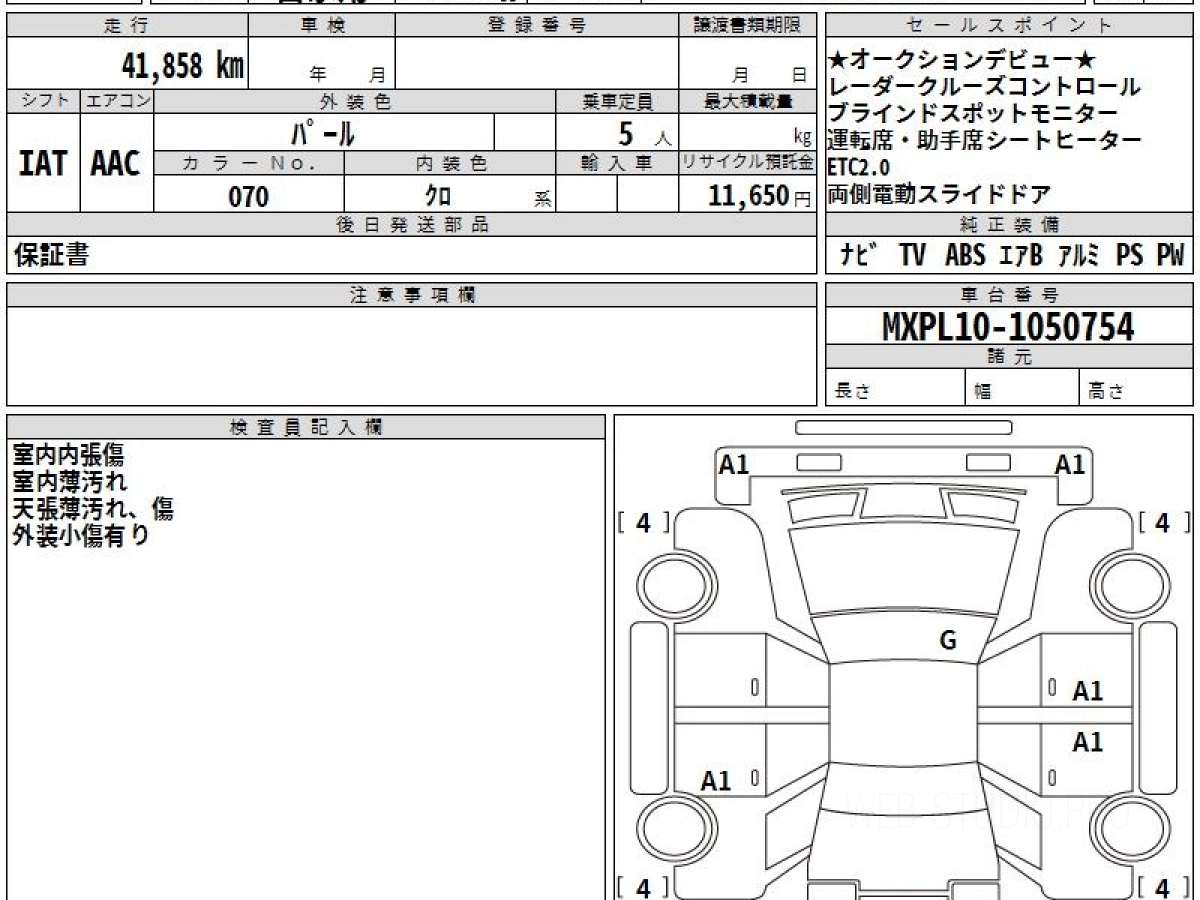
Task: Select the IAT transmission value
Action: pyautogui.click(x=43, y=164)
